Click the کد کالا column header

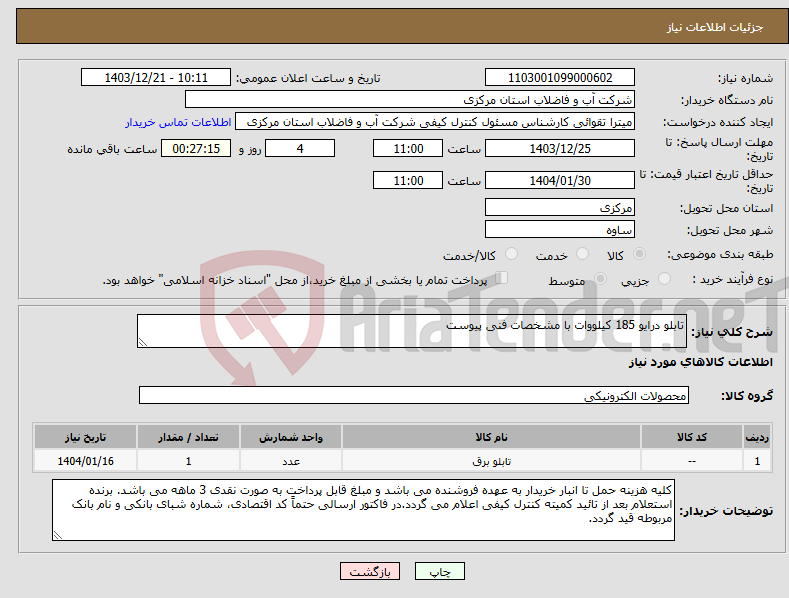(692, 437)
